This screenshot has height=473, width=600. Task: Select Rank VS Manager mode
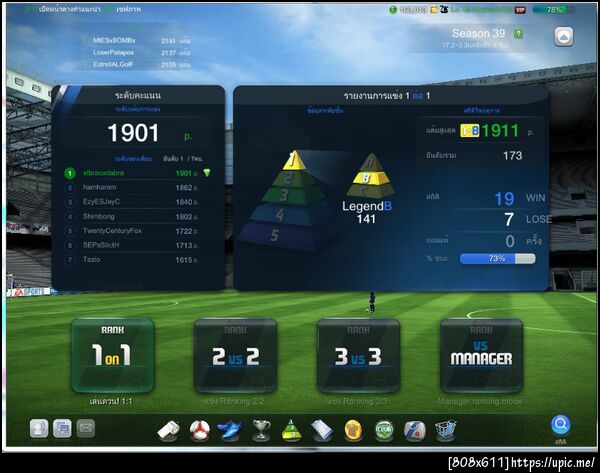point(481,355)
